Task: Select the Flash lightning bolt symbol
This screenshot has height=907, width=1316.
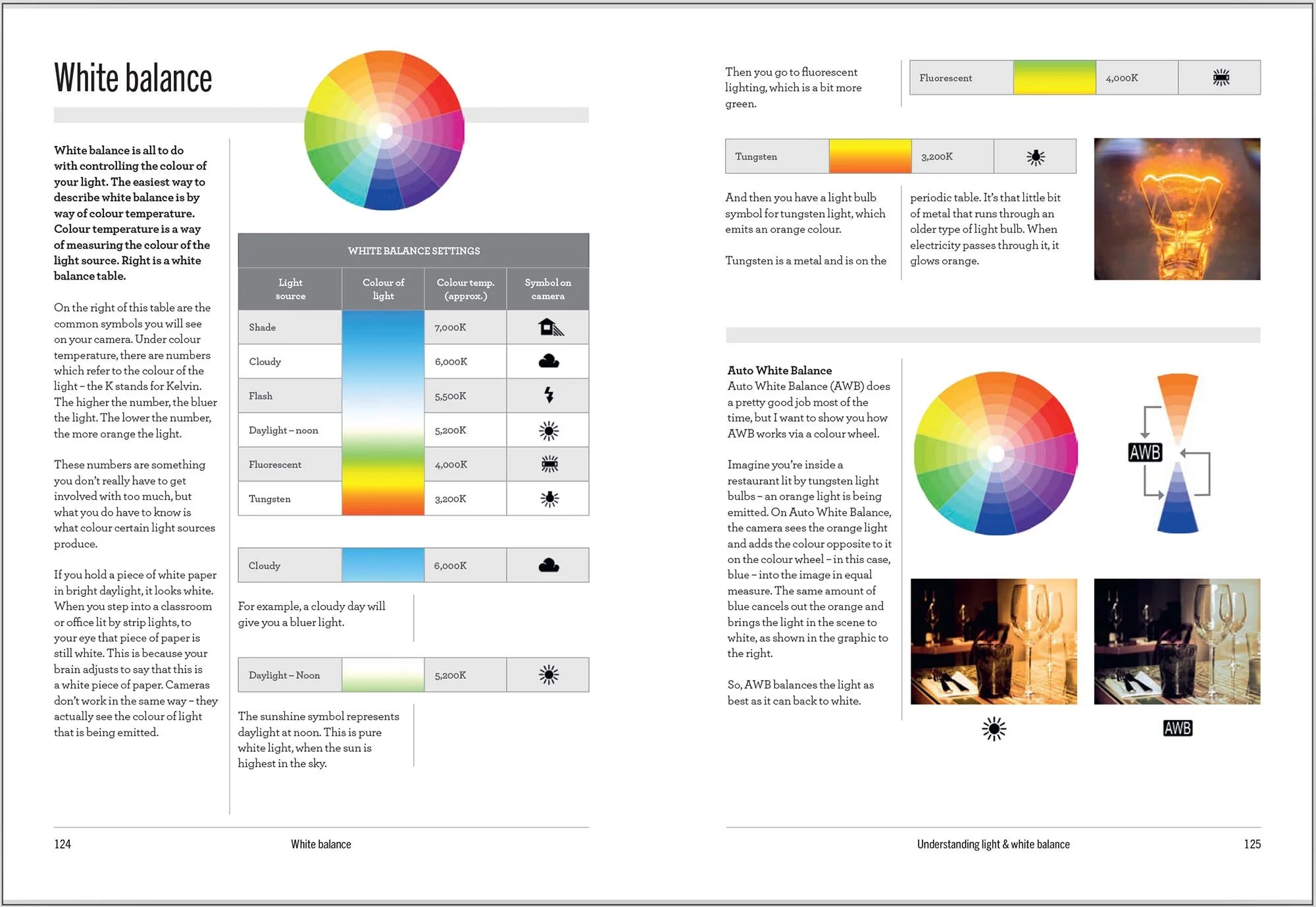Action: click(548, 395)
